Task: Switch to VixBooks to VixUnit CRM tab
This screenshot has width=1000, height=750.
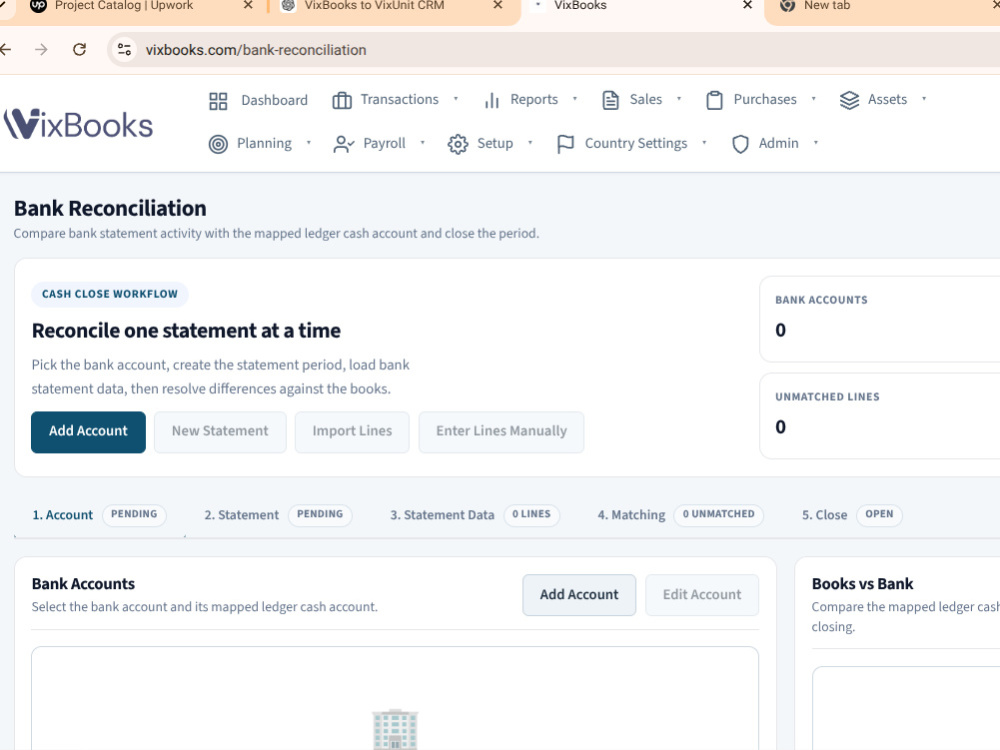Action: [374, 6]
